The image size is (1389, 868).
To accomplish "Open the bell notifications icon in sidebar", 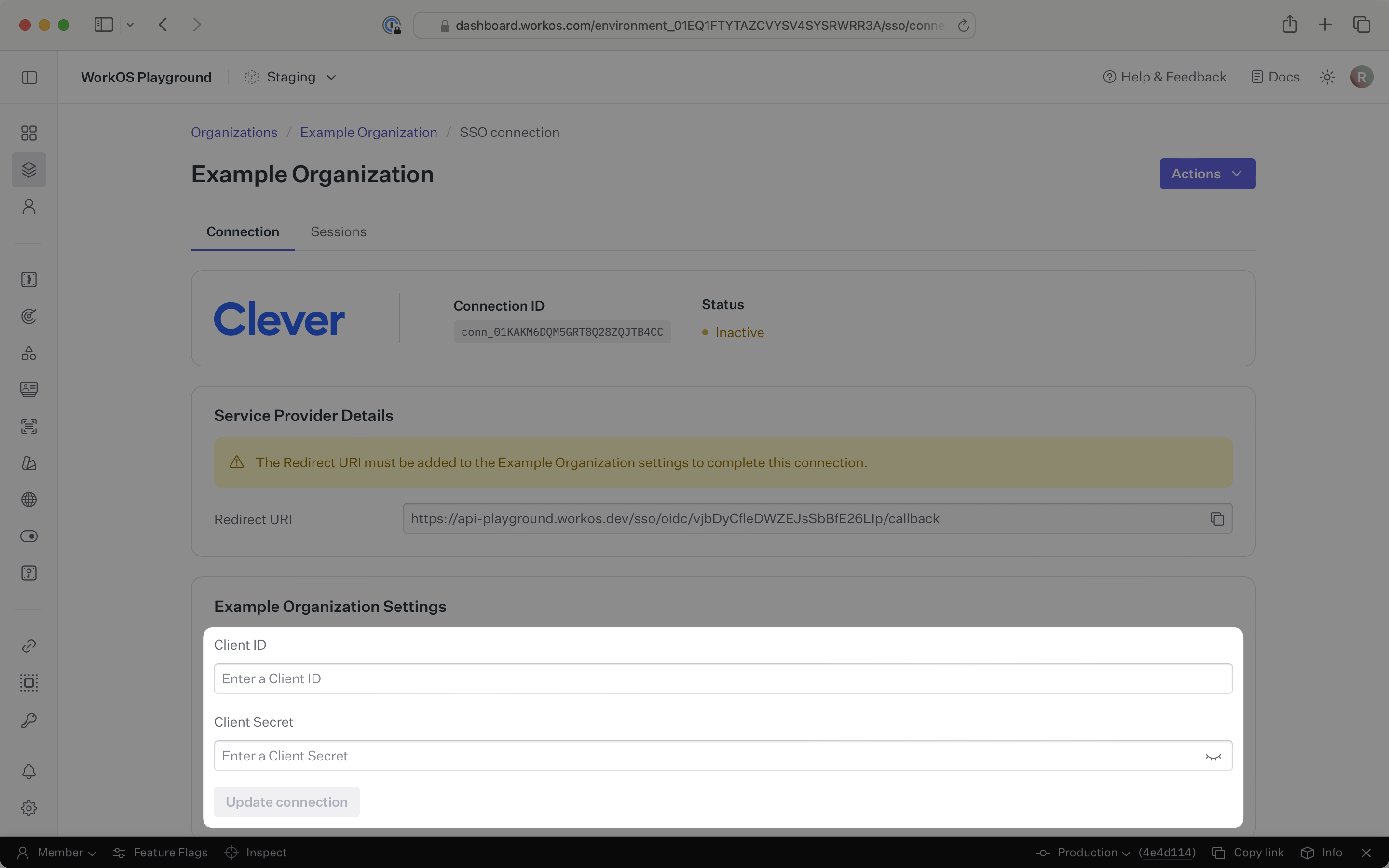I will pos(28,771).
